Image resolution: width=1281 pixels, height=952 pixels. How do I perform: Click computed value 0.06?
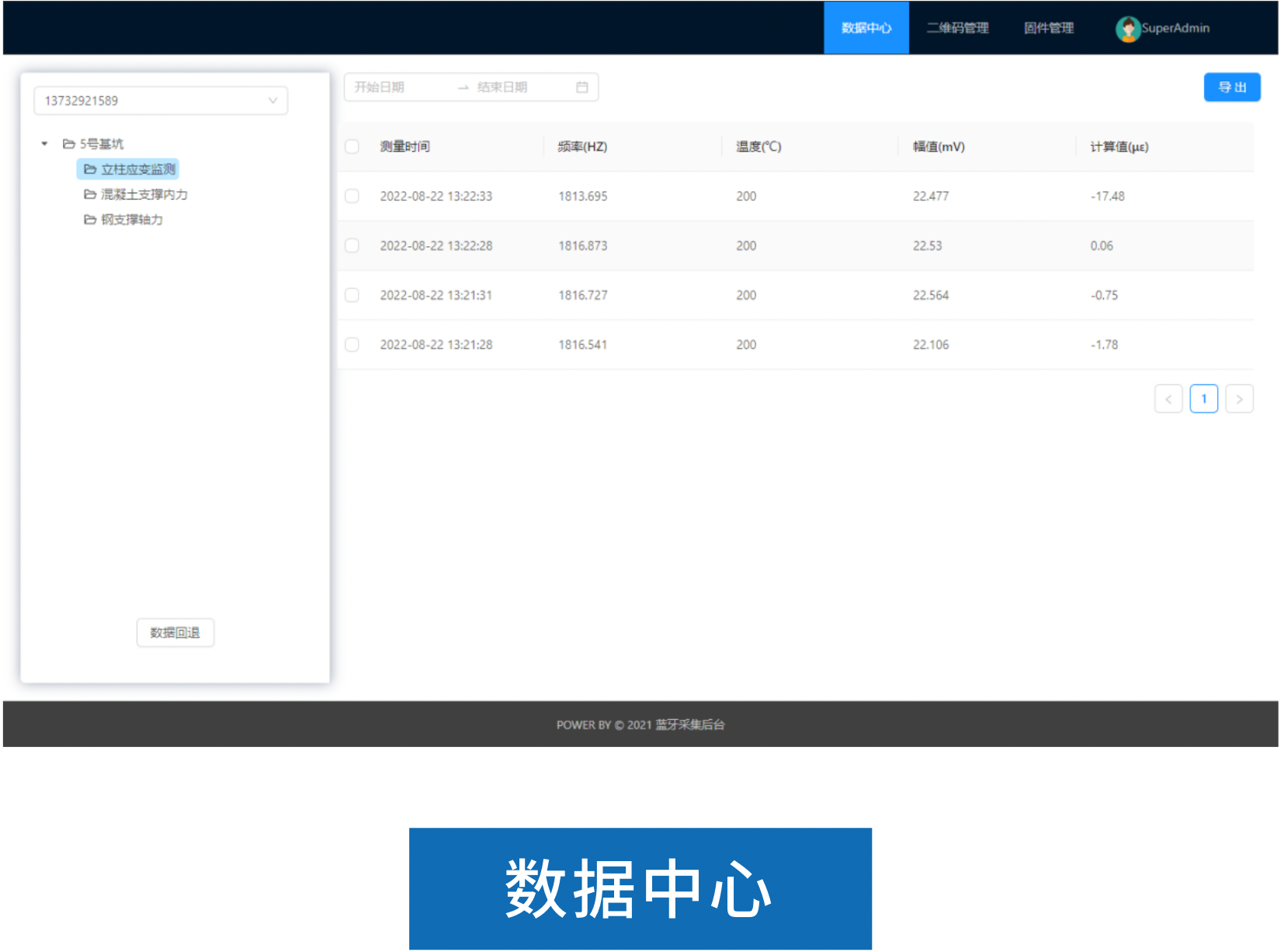click(1102, 246)
